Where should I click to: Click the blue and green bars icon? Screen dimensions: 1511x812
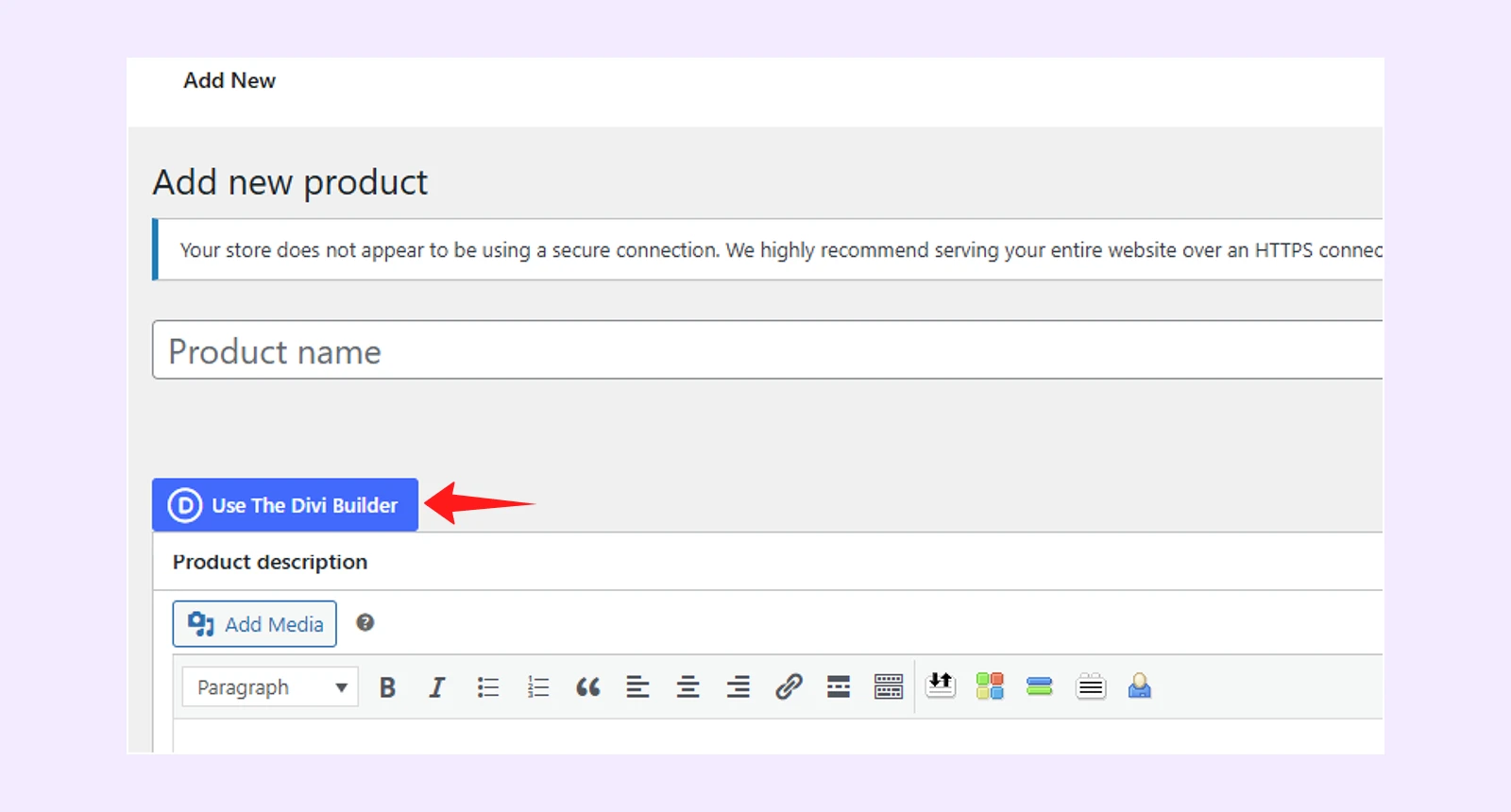pyautogui.click(x=1040, y=686)
